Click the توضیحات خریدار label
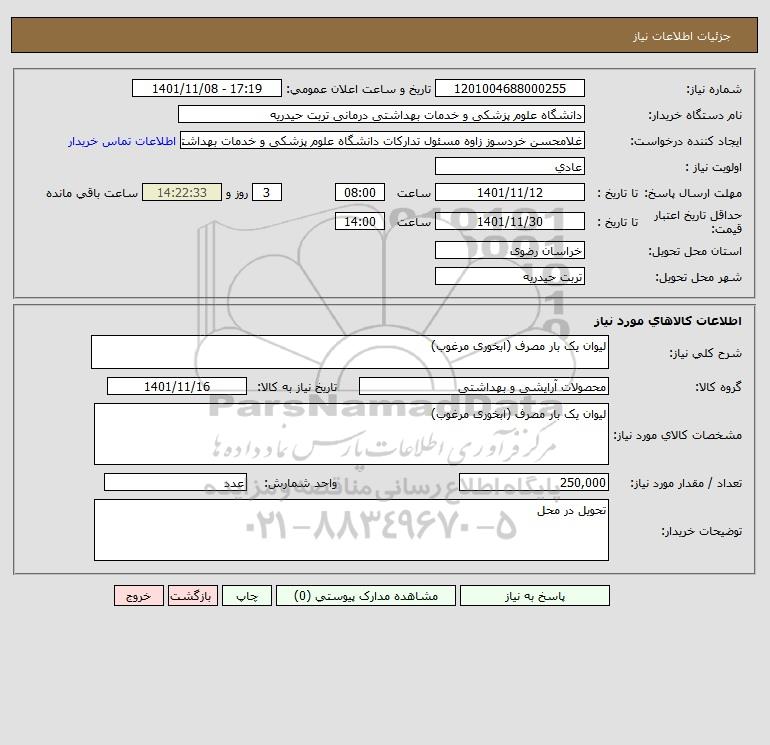770x745 pixels. 701,531
